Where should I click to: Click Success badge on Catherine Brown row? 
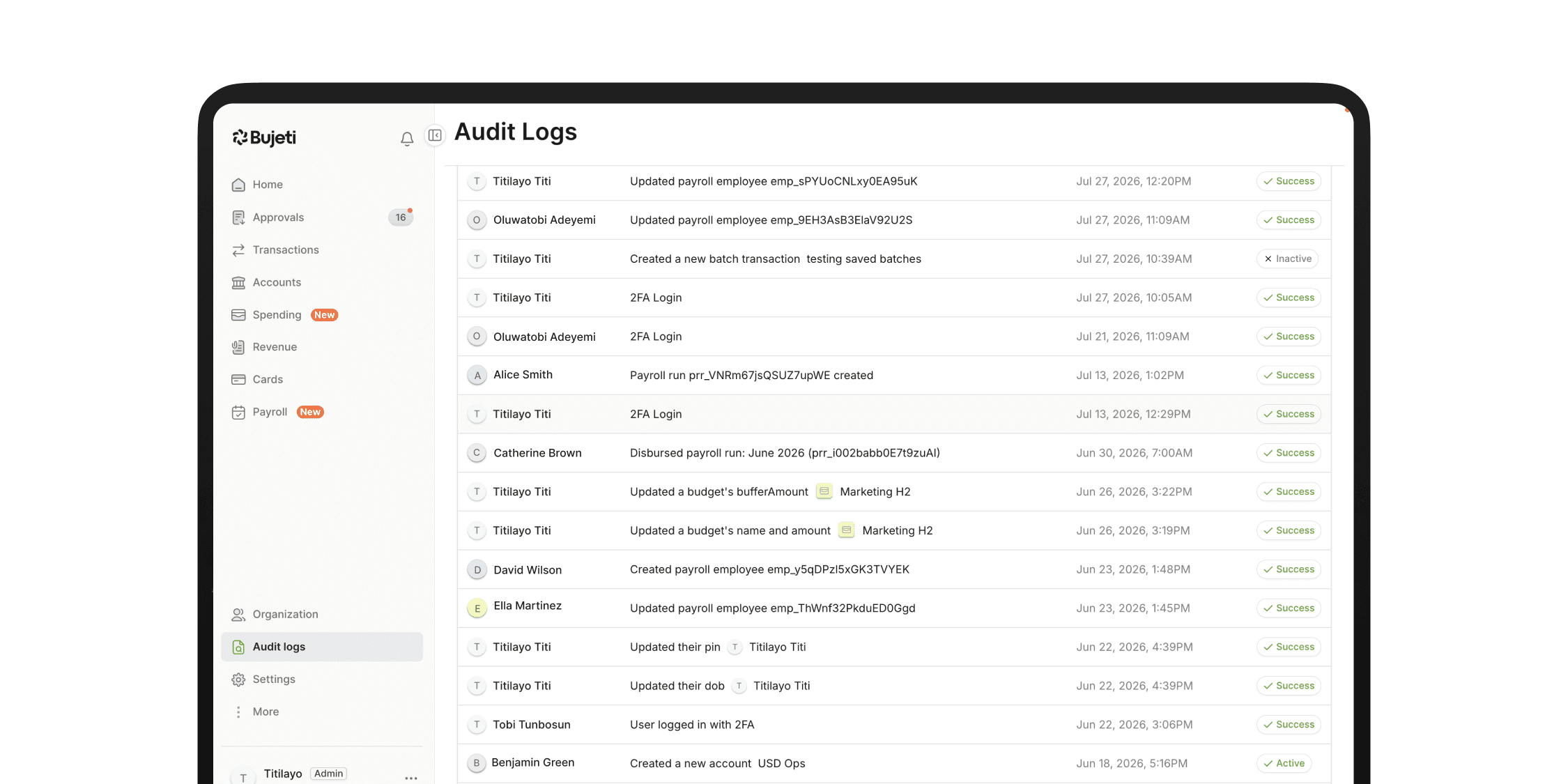click(1289, 453)
